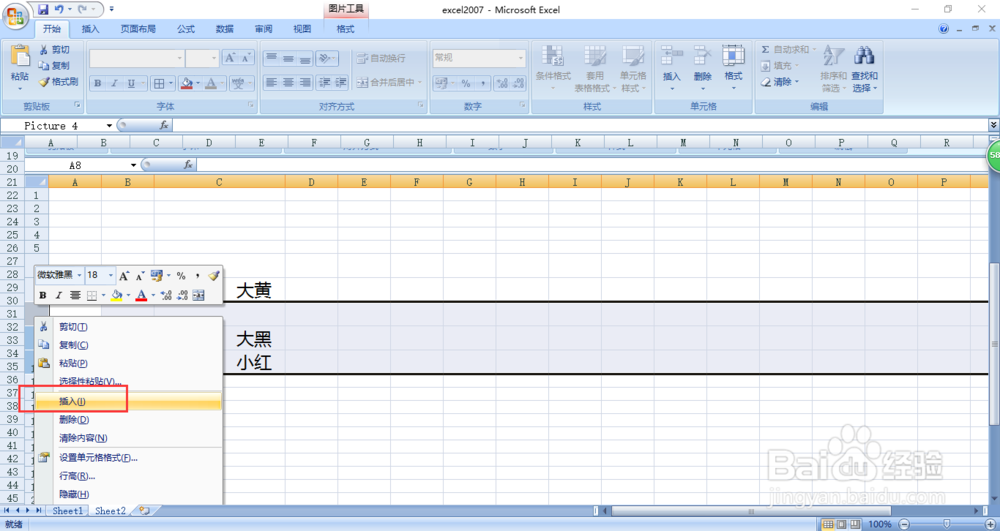Click the mini toolbar percent style icon
The height and width of the screenshot is (531, 1000).
pos(181,275)
